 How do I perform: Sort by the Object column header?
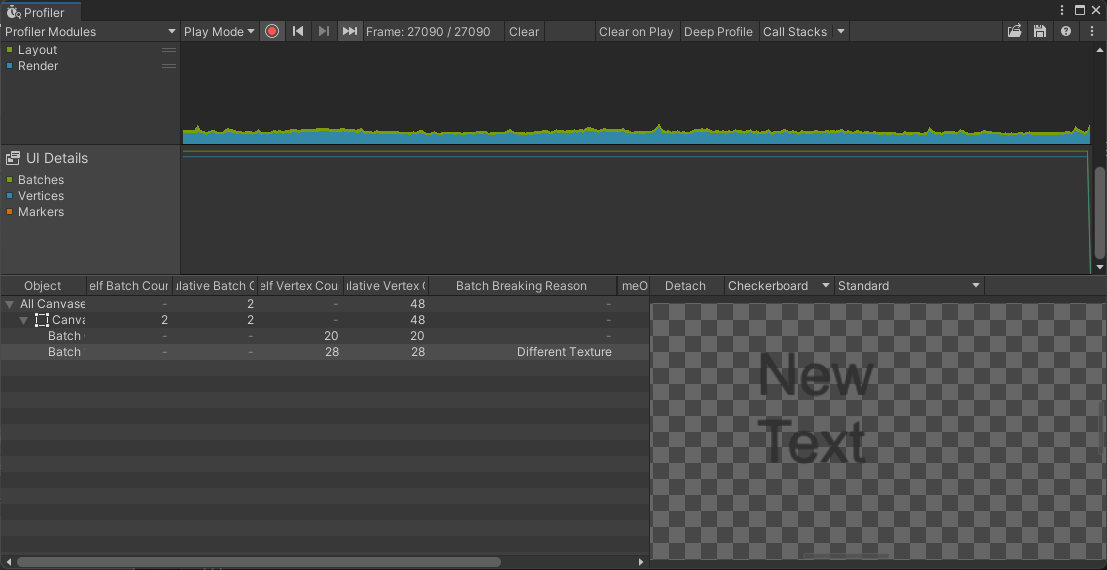(x=42, y=286)
